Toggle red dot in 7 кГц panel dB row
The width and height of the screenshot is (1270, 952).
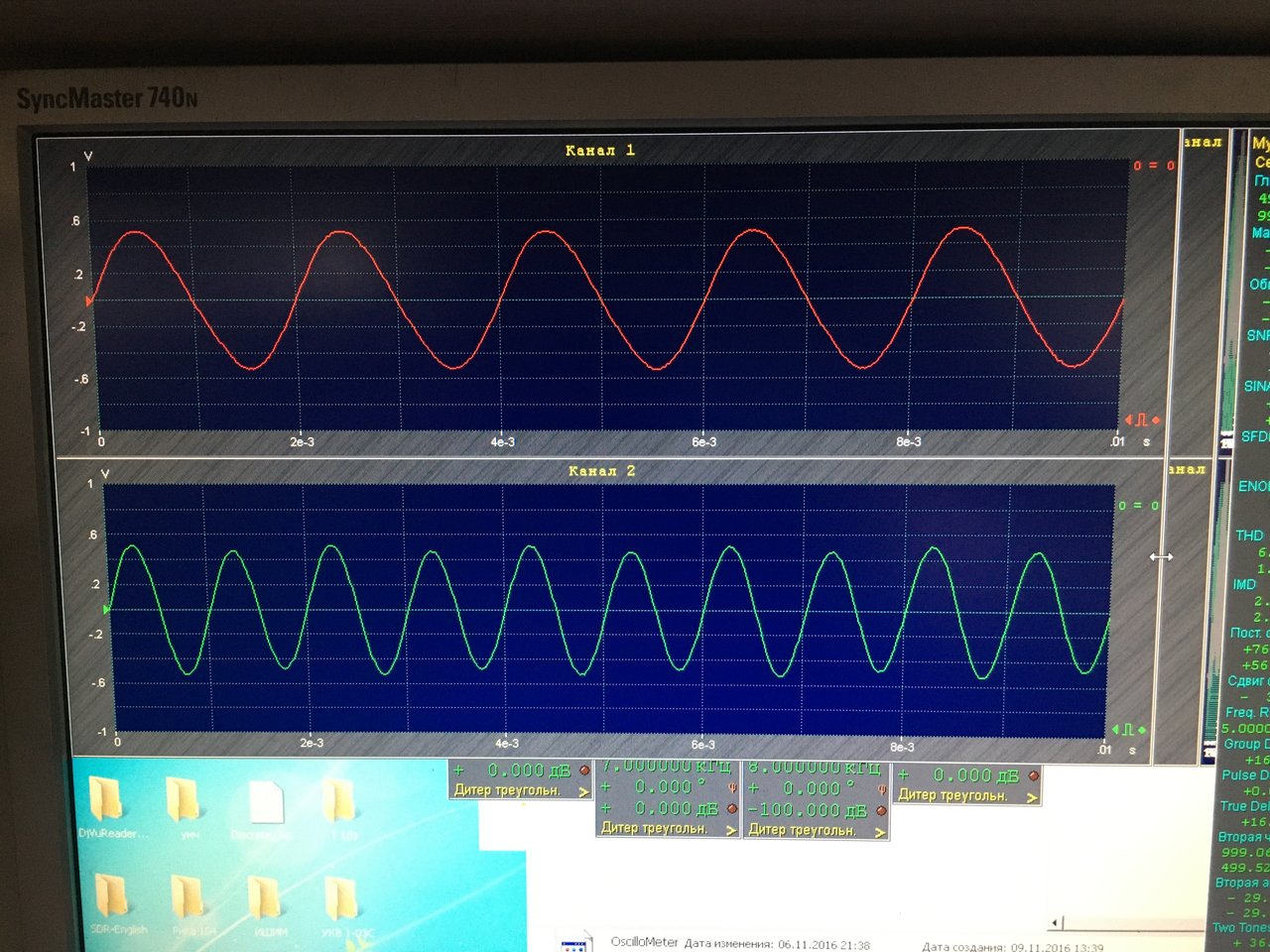[731, 809]
